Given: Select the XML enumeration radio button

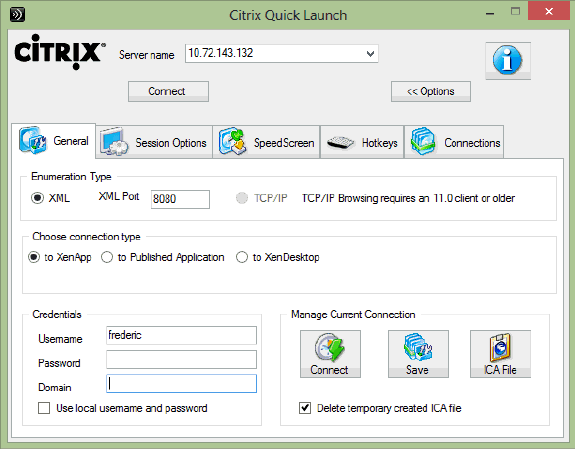Looking at the screenshot, I should tap(37, 198).
